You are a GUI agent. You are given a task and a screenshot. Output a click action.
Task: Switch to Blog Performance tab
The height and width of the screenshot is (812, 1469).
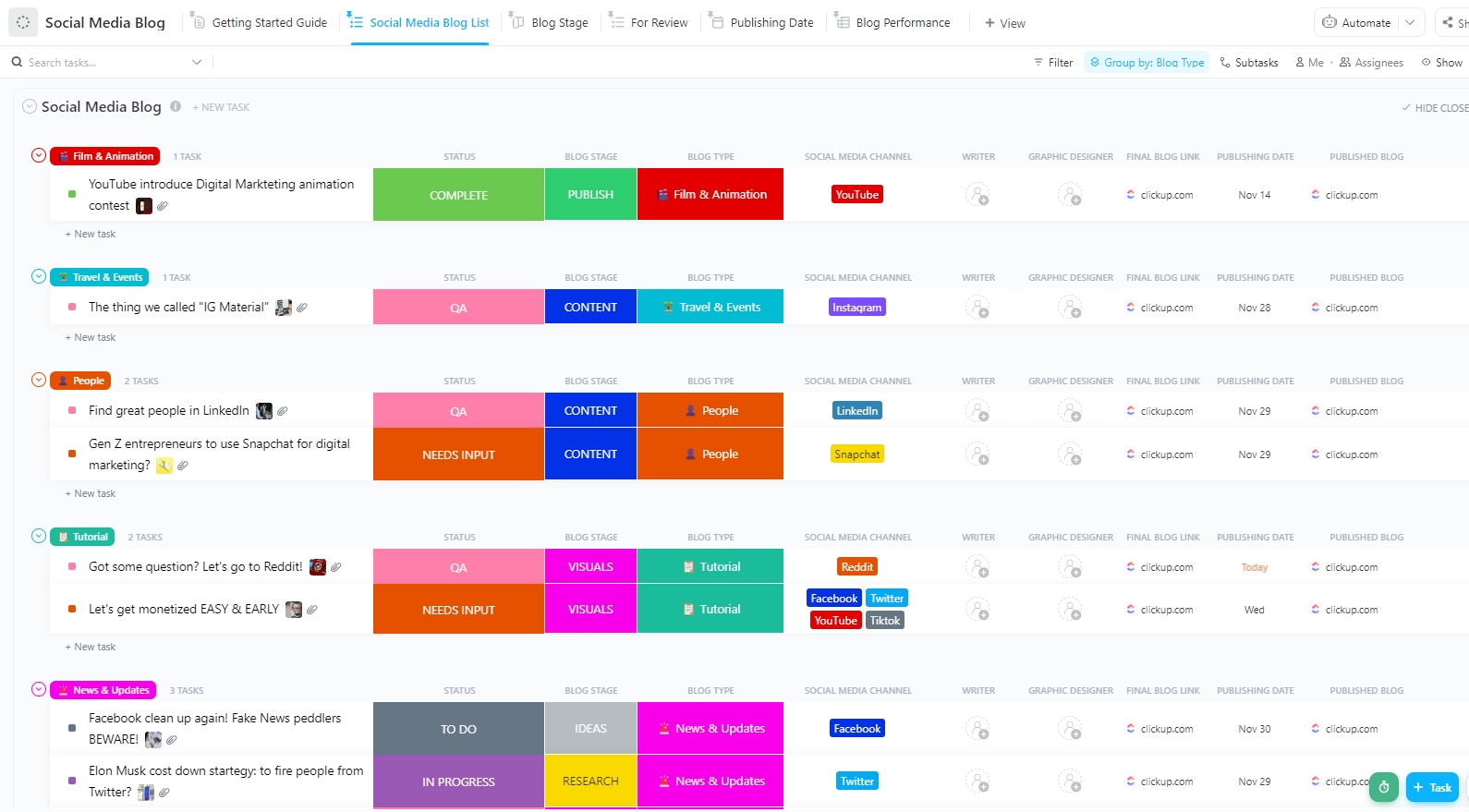click(893, 22)
